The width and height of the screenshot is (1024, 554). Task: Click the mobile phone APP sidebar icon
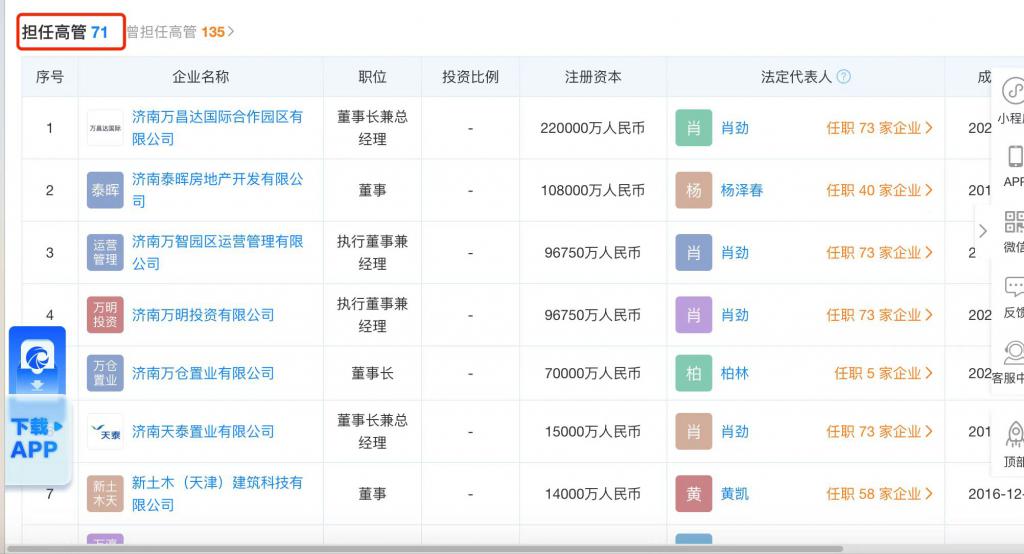click(x=1014, y=157)
